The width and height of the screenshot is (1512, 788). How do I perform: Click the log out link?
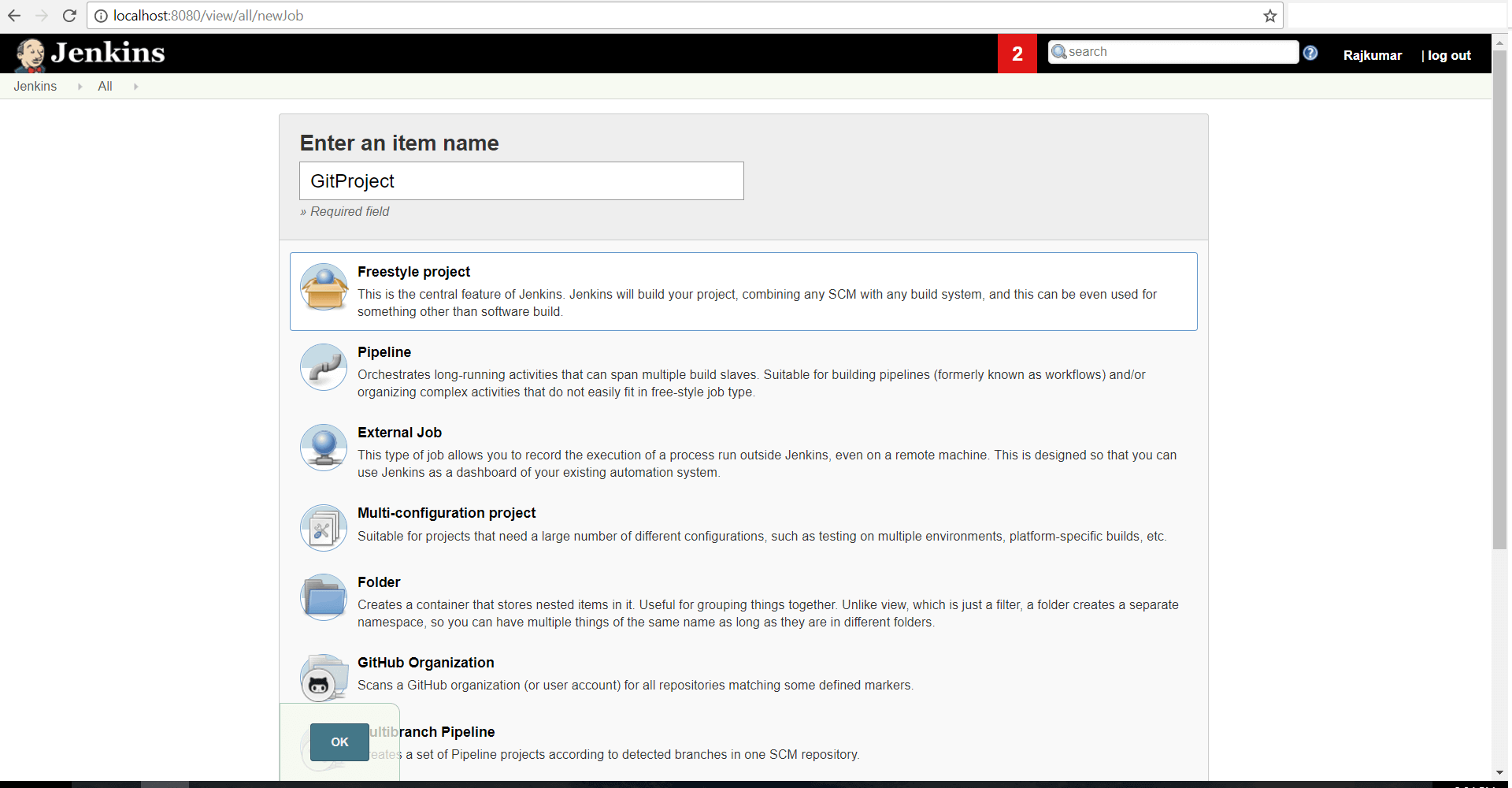point(1450,55)
